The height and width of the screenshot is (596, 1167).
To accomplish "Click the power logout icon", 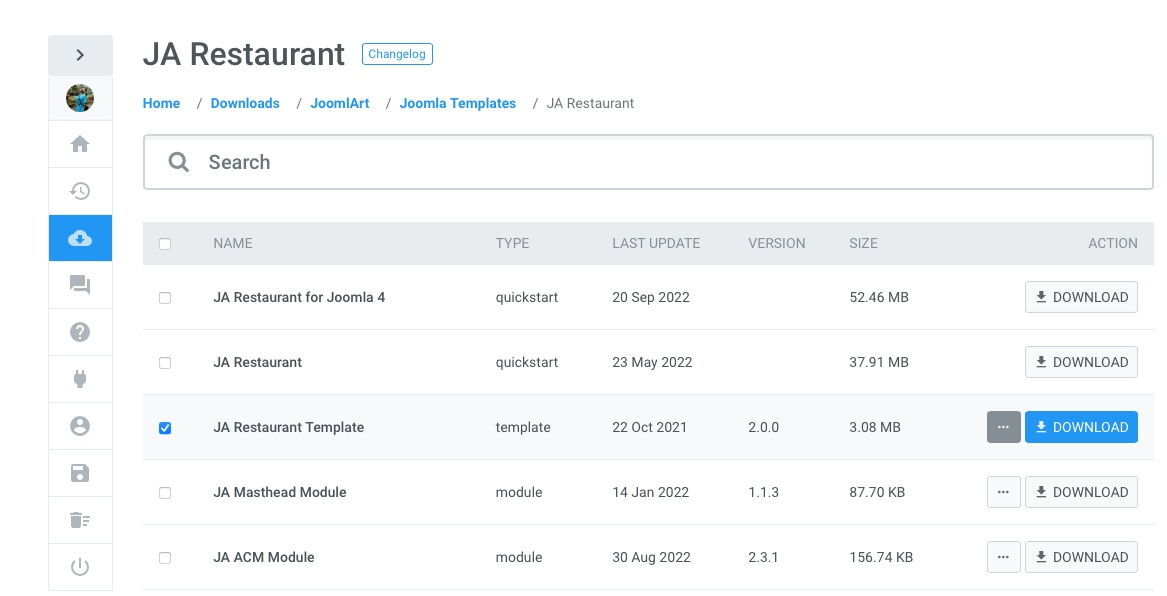I will pos(80,567).
